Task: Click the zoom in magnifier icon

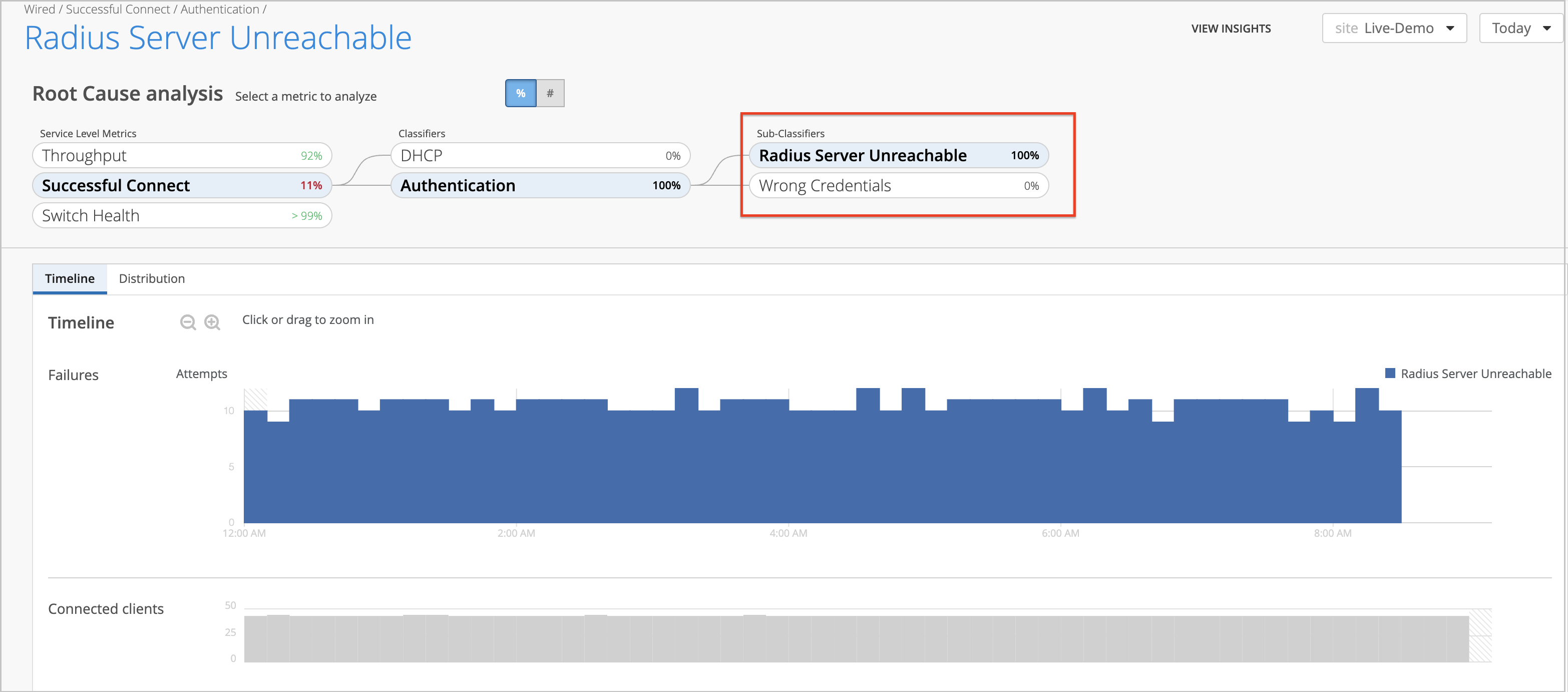Action: pos(212,322)
